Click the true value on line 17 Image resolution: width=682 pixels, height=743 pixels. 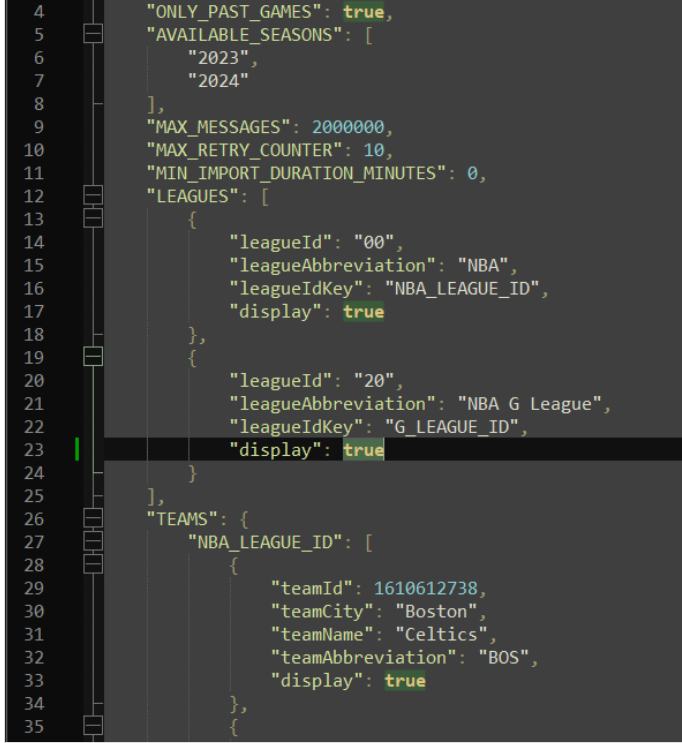(364, 311)
